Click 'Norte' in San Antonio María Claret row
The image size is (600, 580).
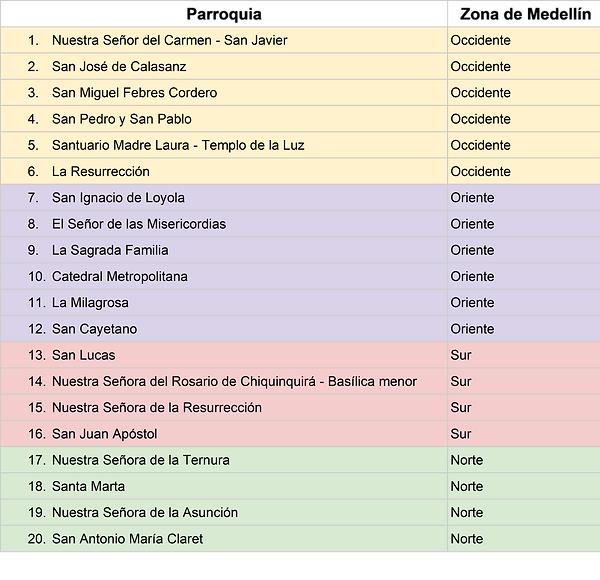point(467,539)
